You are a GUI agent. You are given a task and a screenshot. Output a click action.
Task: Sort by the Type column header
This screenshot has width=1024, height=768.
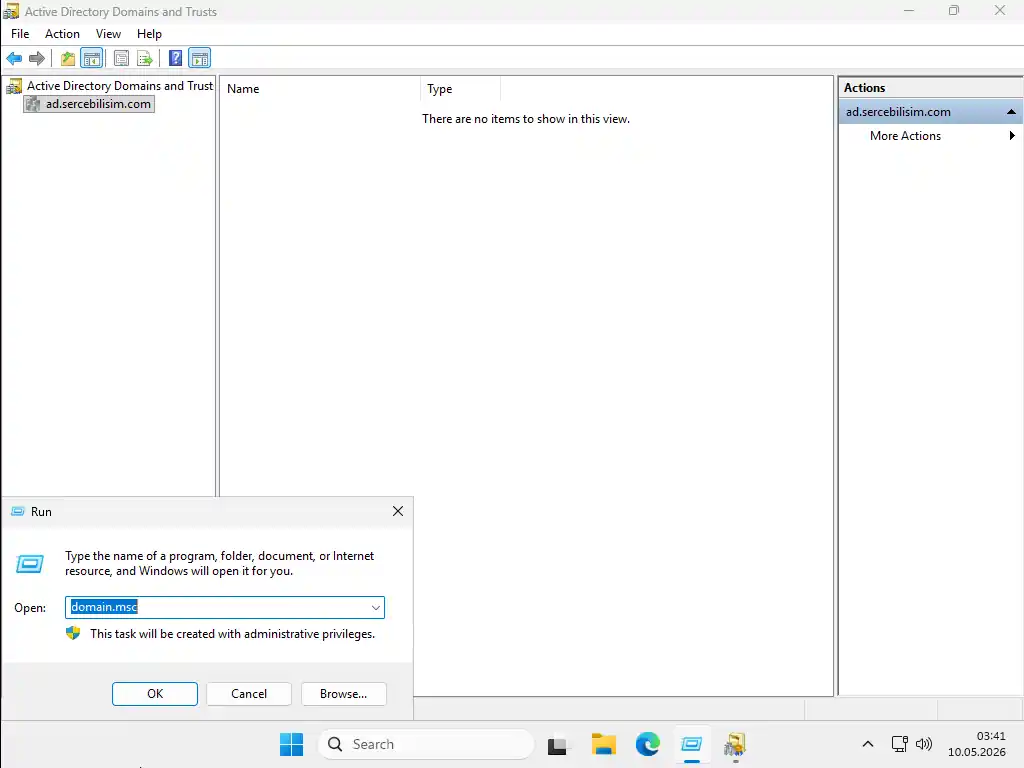(460, 89)
